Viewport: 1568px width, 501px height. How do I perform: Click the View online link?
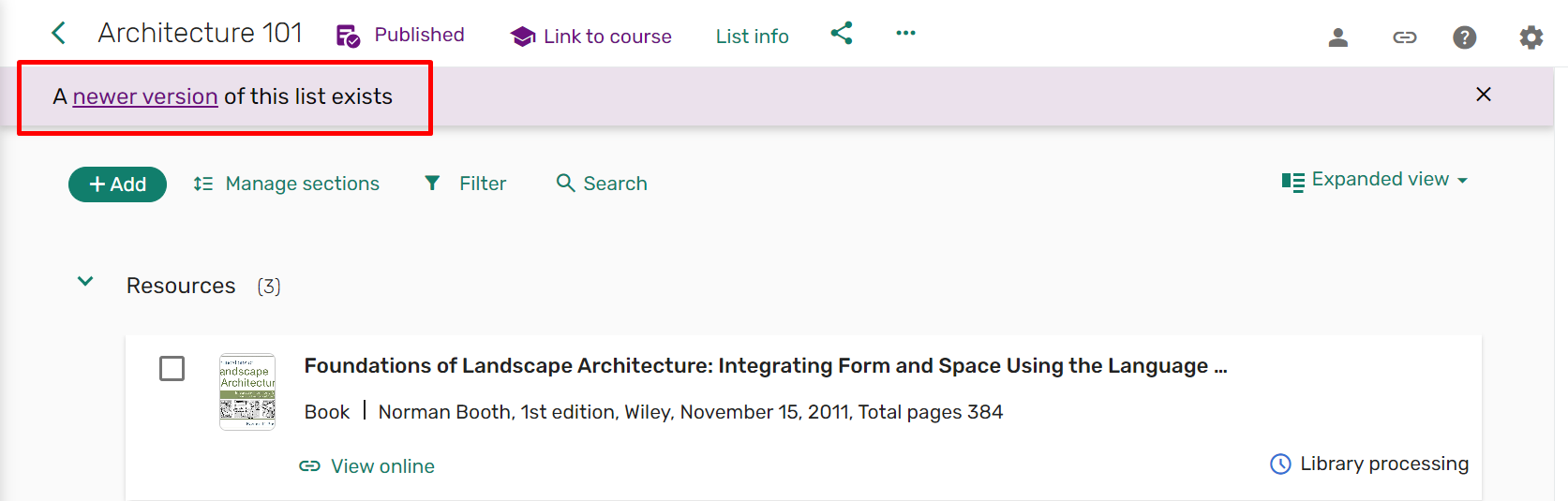pyautogui.click(x=382, y=466)
